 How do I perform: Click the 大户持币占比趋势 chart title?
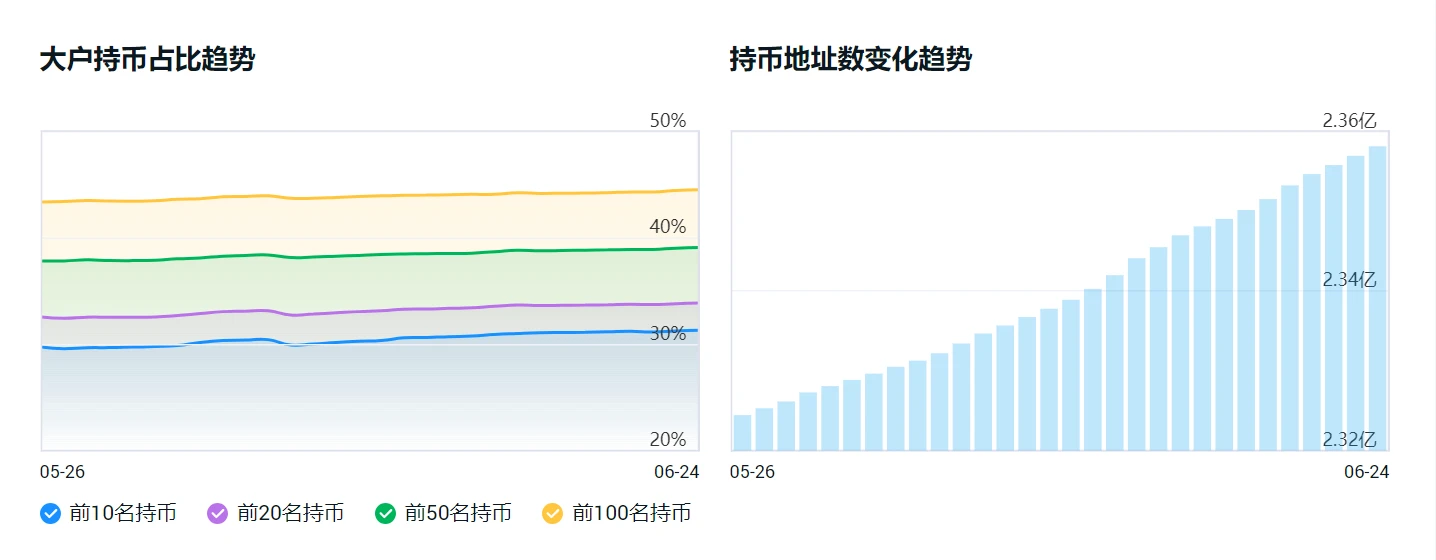[147, 60]
